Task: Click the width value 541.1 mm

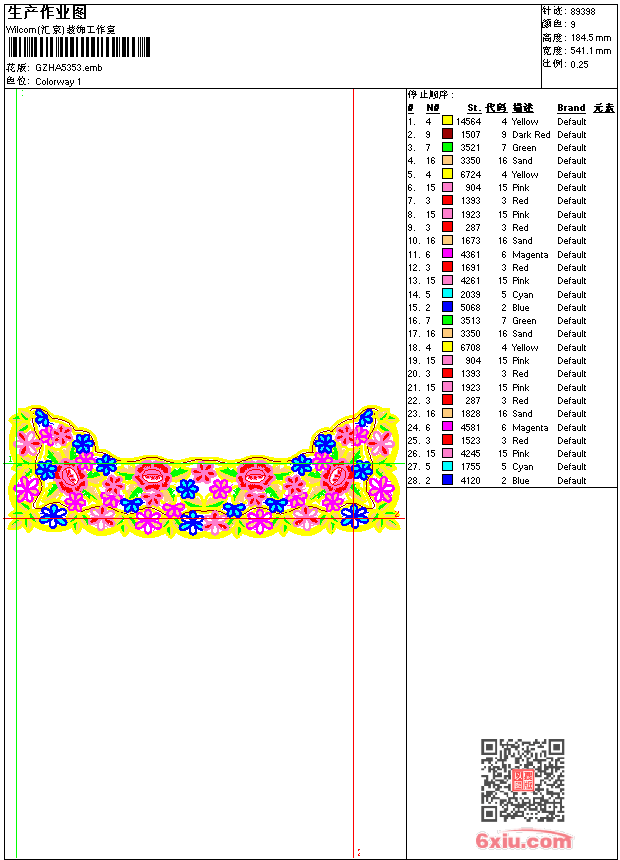Action: click(591, 51)
